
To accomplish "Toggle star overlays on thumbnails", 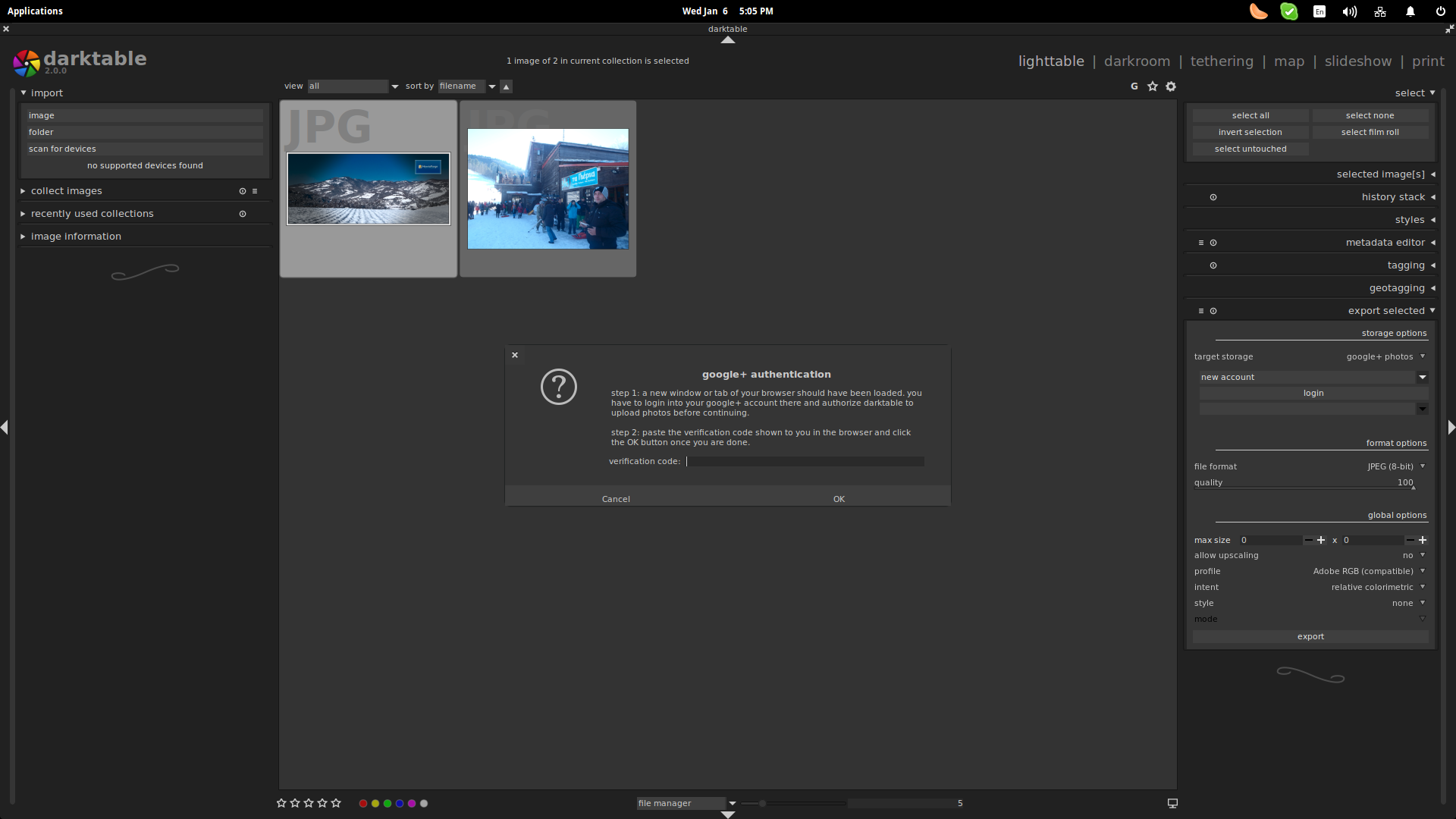I will (1153, 86).
